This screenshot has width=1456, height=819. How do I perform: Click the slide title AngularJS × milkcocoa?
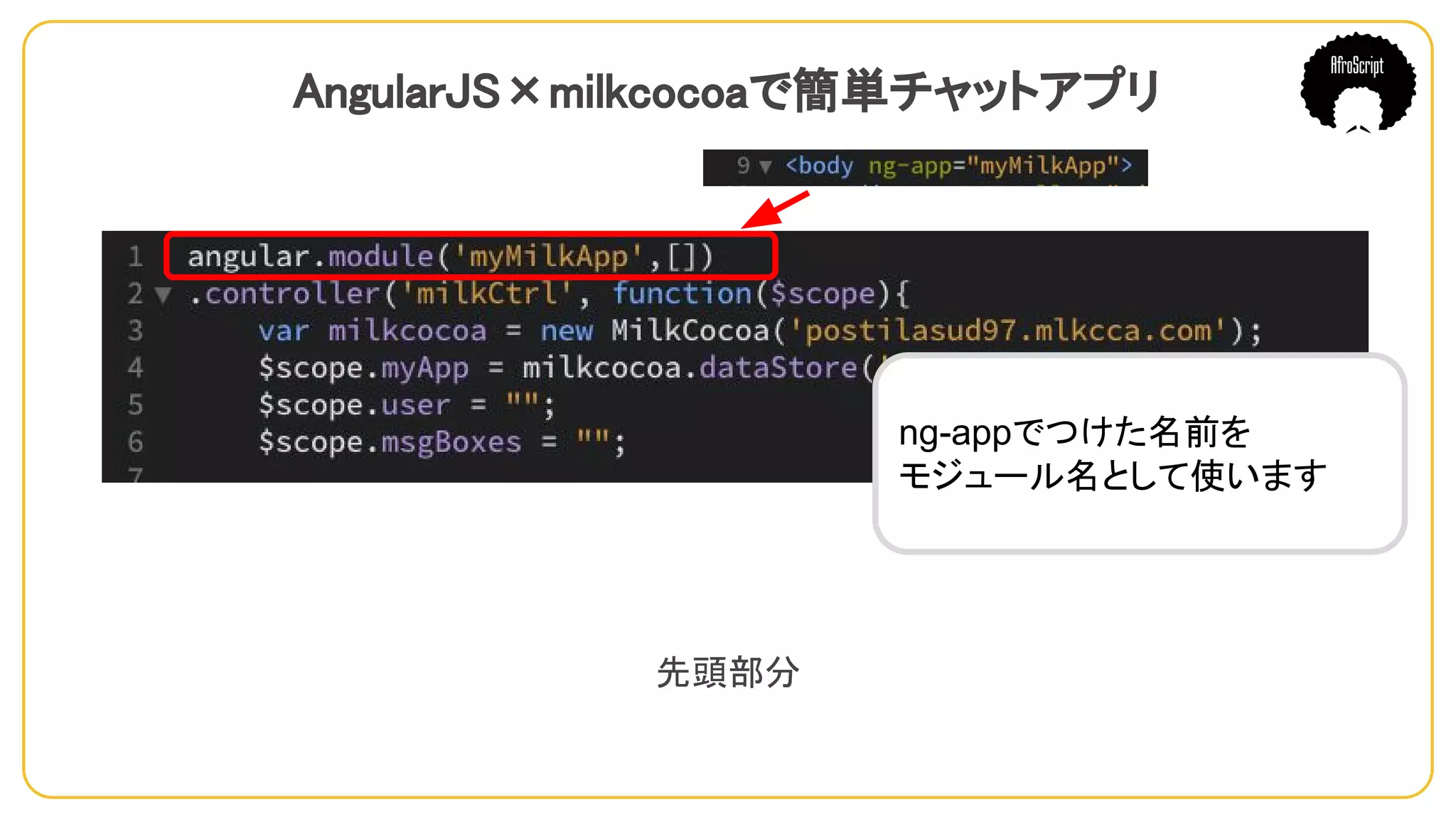(x=727, y=91)
